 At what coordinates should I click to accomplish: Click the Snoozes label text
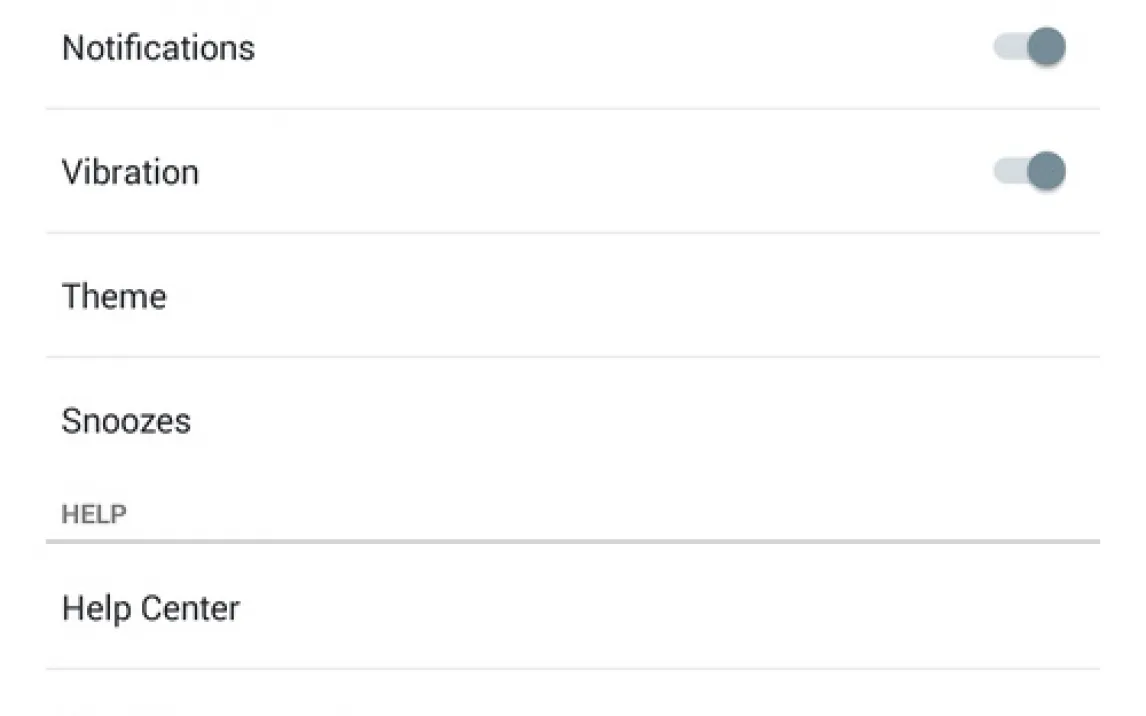(x=126, y=420)
